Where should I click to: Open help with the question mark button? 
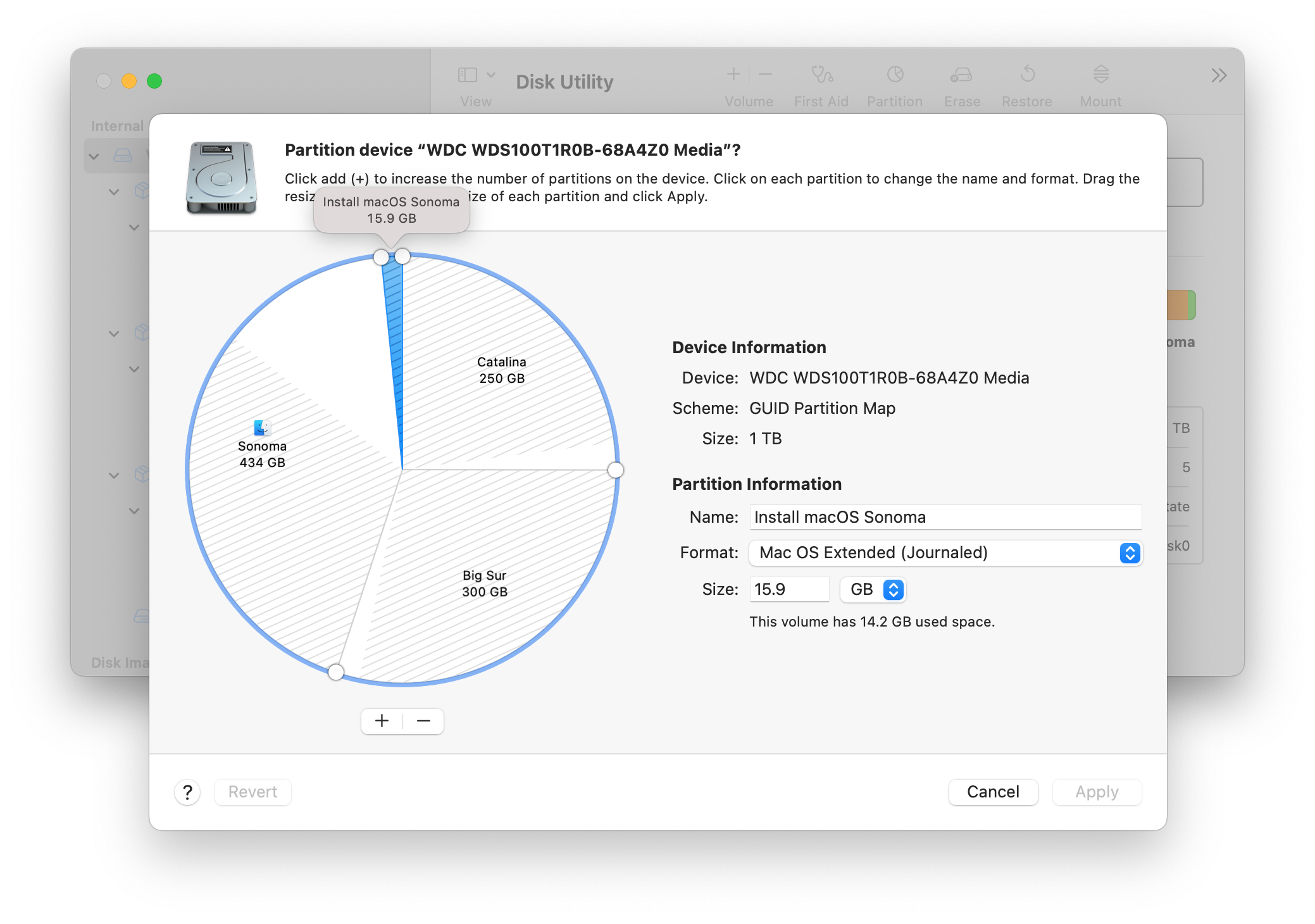click(187, 792)
